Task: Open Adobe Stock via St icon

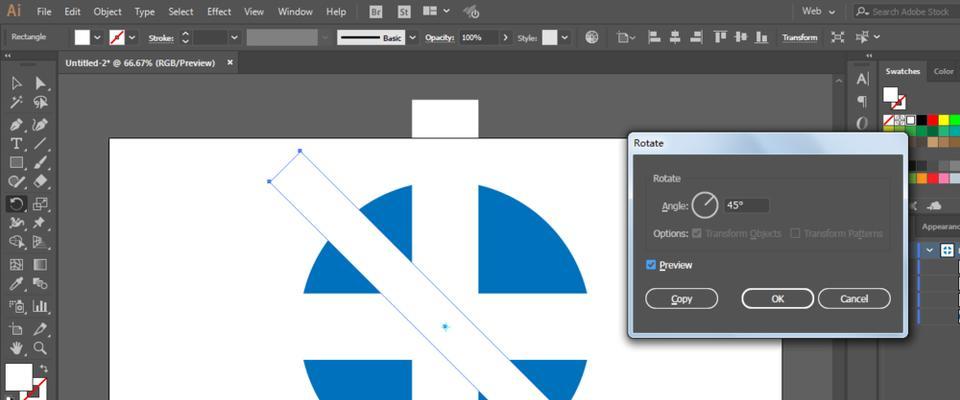Action: [x=404, y=12]
